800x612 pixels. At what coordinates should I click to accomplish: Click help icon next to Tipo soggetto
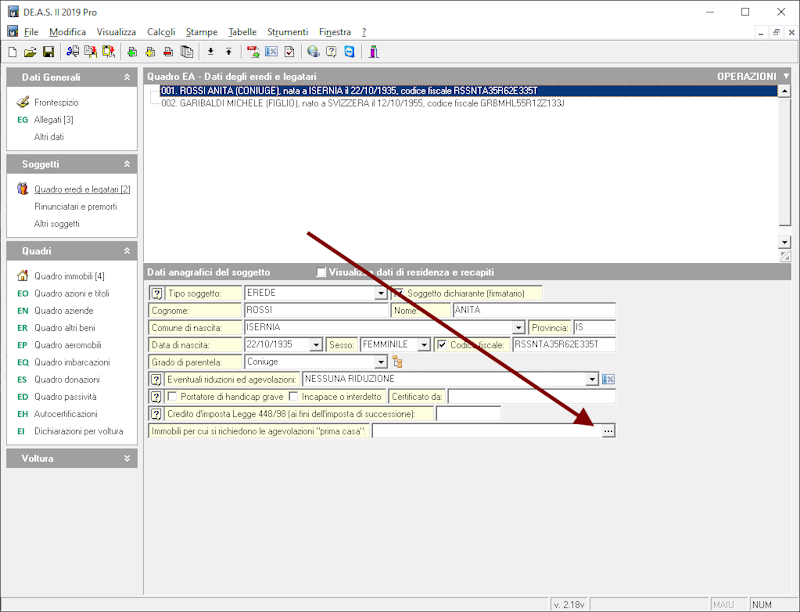click(156, 293)
